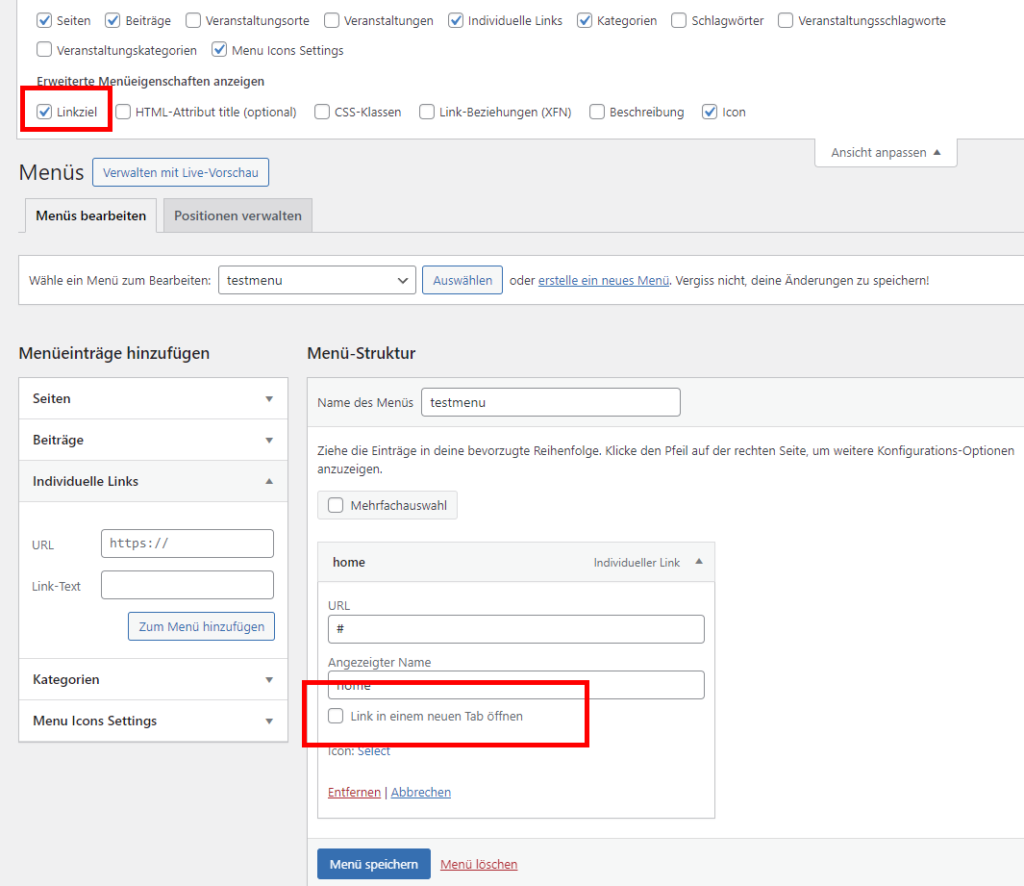Expand the Menu Icons Settings section

pos(268,721)
